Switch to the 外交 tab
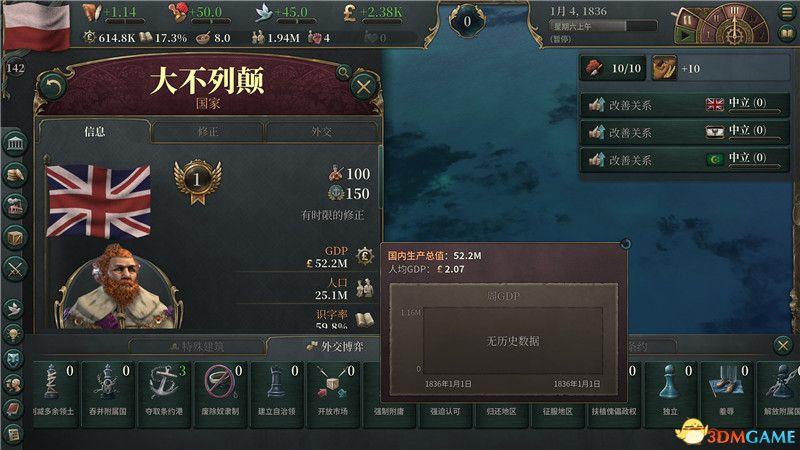Viewport: 800px width, 450px height. (321, 132)
